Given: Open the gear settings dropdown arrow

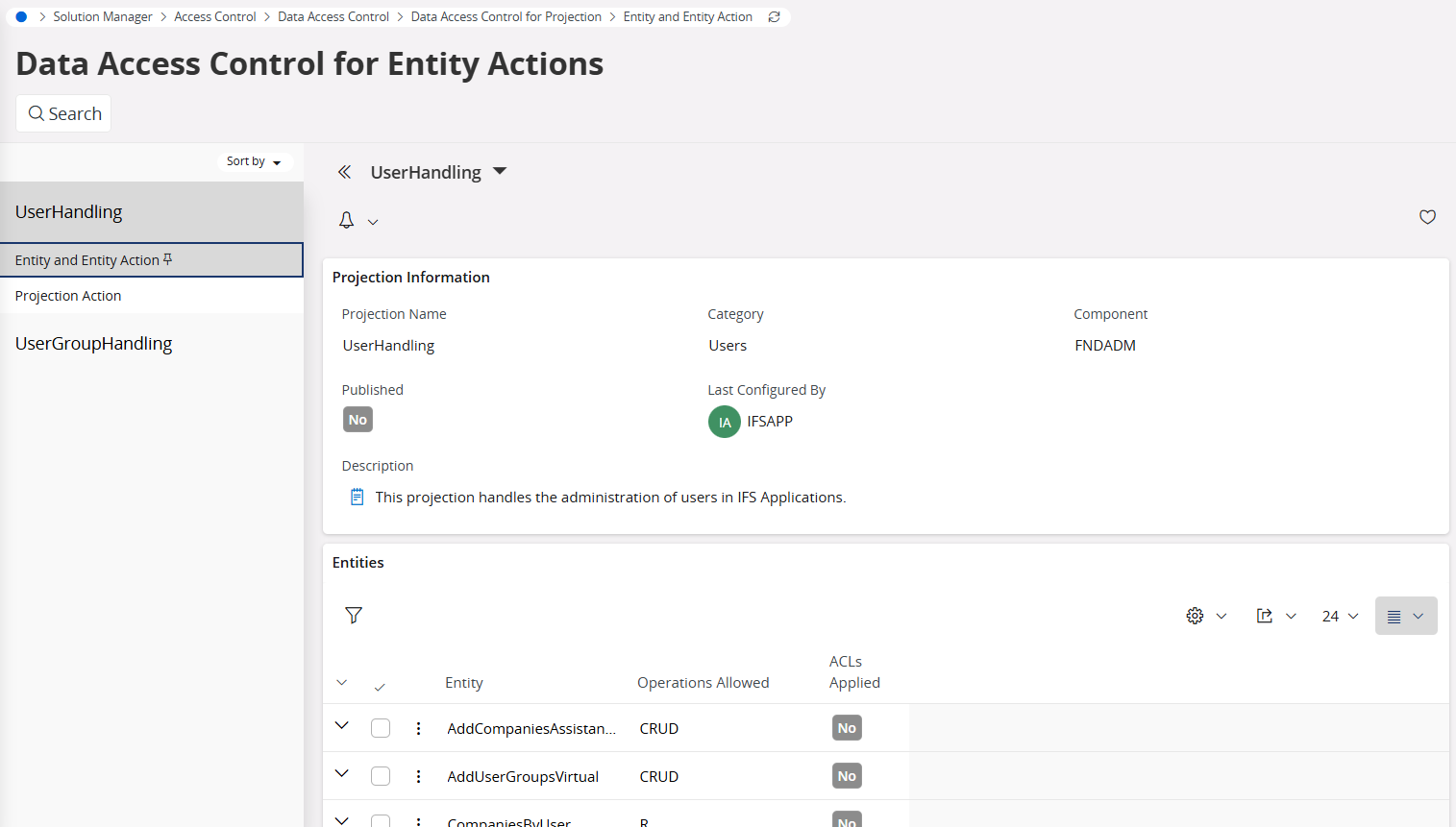Looking at the screenshot, I should tap(1222, 617).
